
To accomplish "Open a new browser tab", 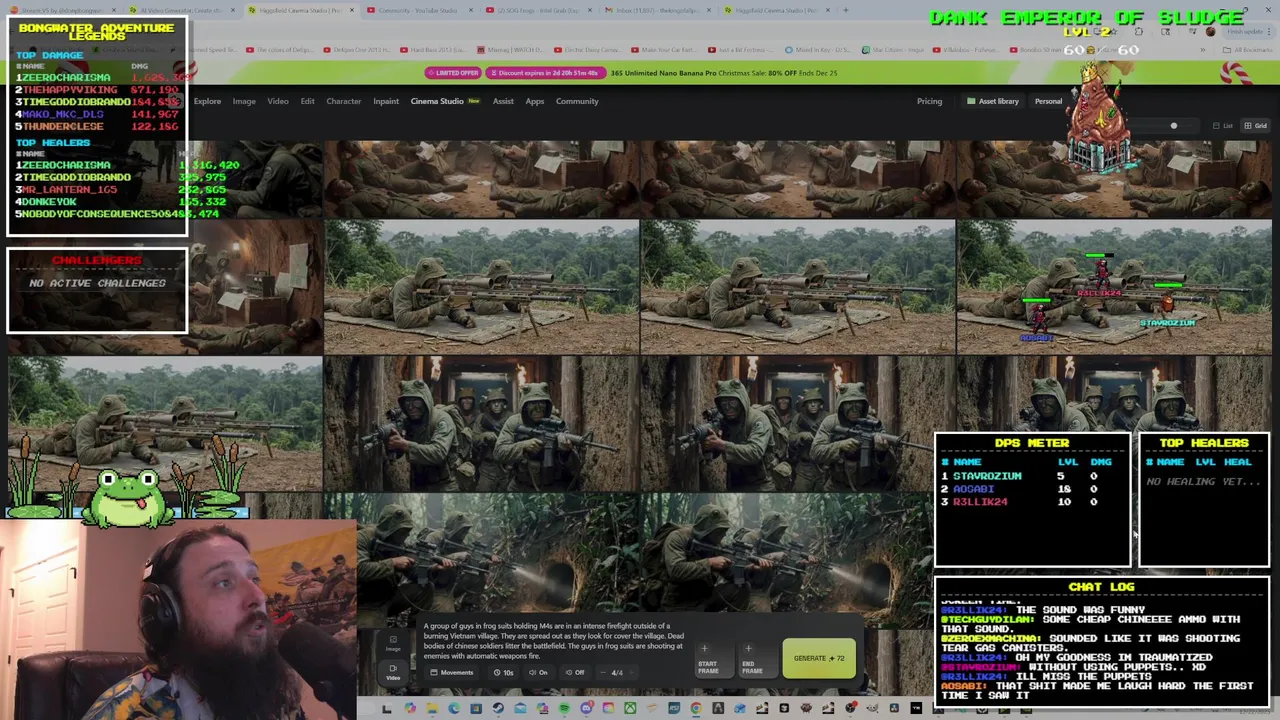I will 845,10.
